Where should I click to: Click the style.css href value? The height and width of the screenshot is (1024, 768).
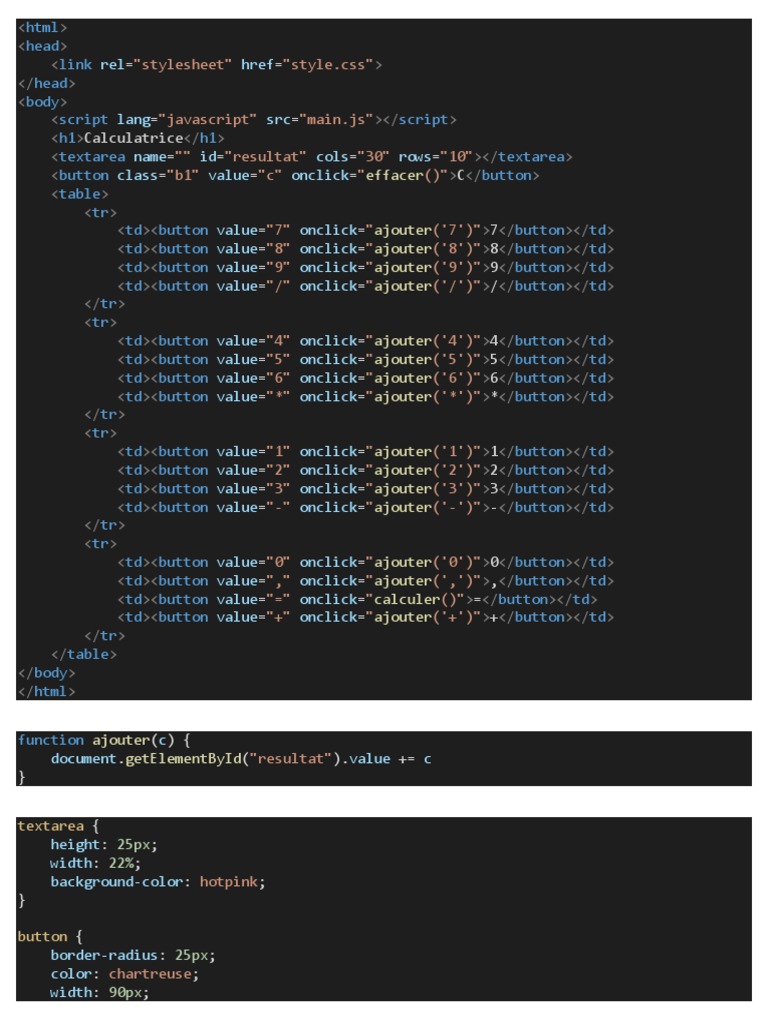[x=330, y=64]
